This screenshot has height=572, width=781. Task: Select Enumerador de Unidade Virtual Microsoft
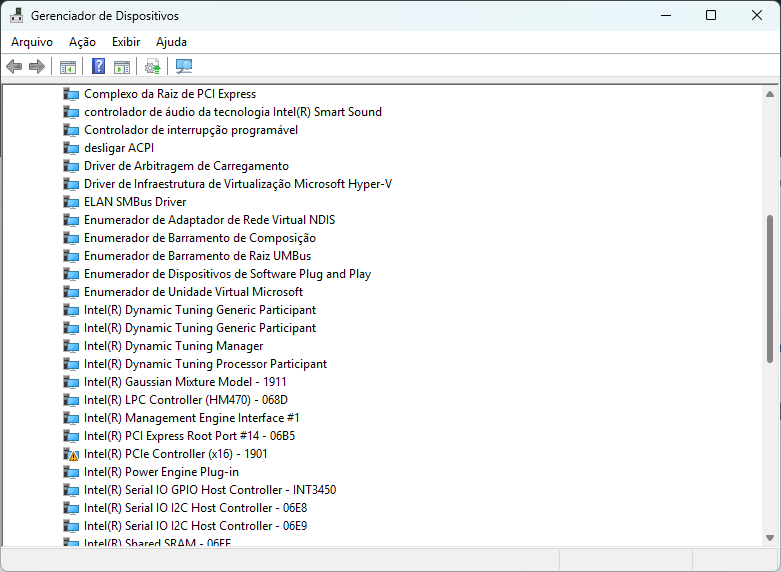tap(193, 292)
